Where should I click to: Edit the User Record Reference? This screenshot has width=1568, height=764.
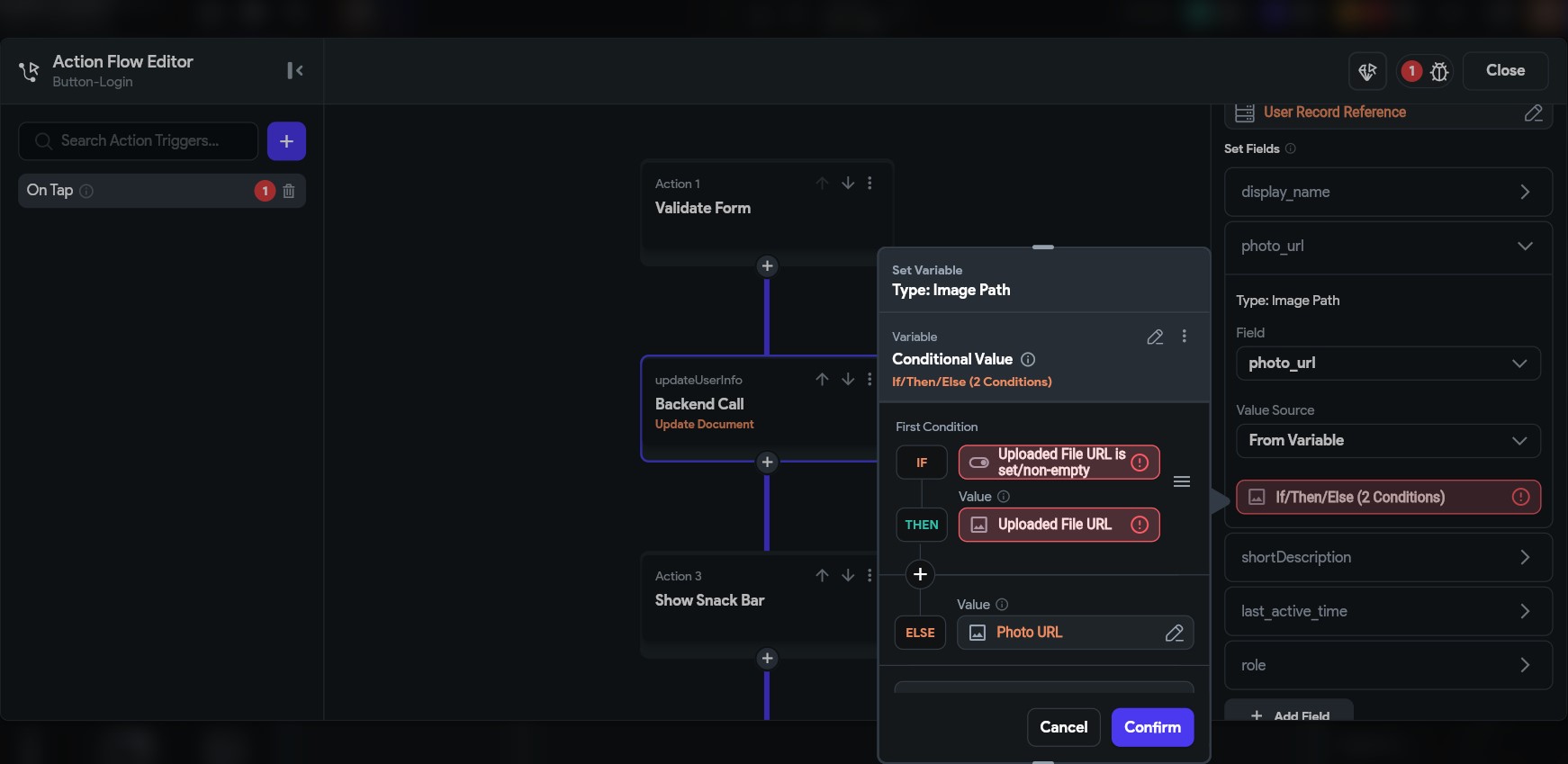pos(1534,113)
